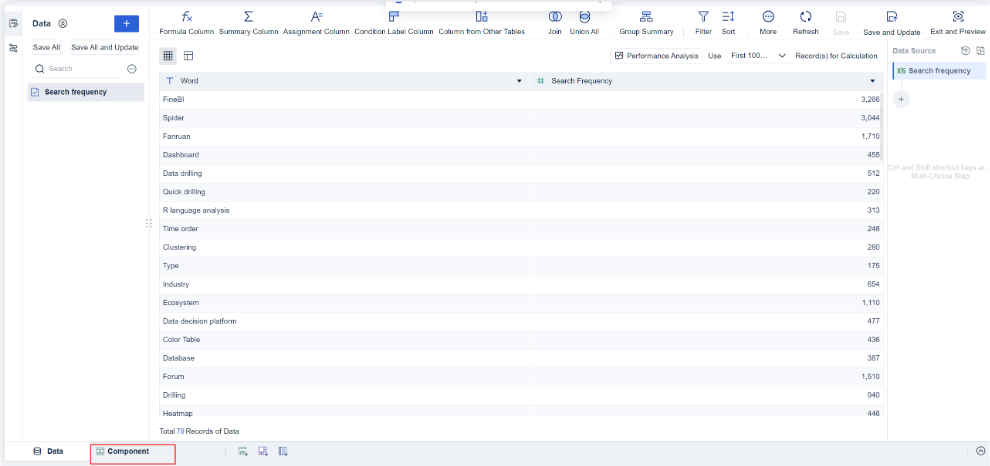Open Group Summary
This screenshot has width=990, height=466.
[646, 22]
